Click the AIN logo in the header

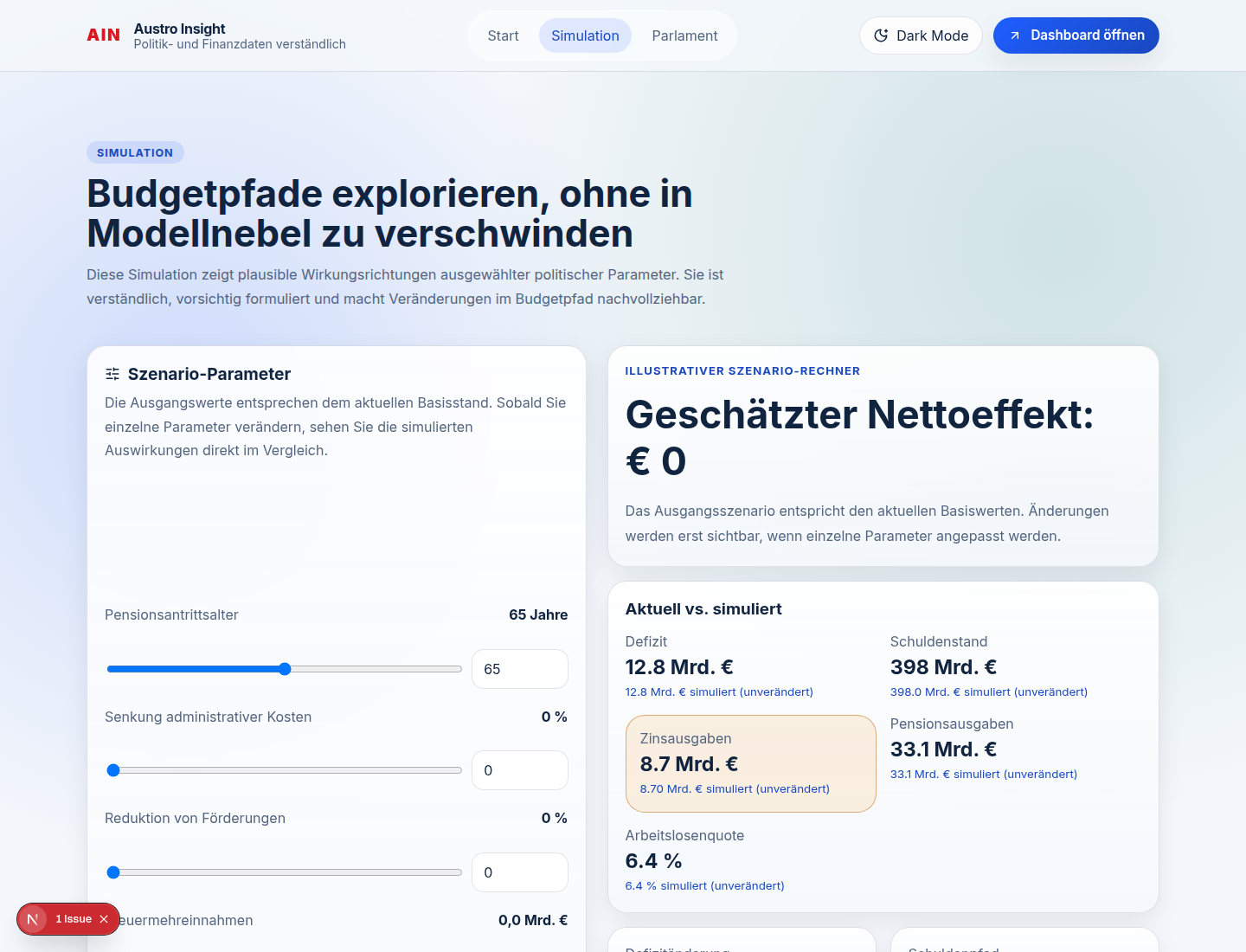click(103, 35)
